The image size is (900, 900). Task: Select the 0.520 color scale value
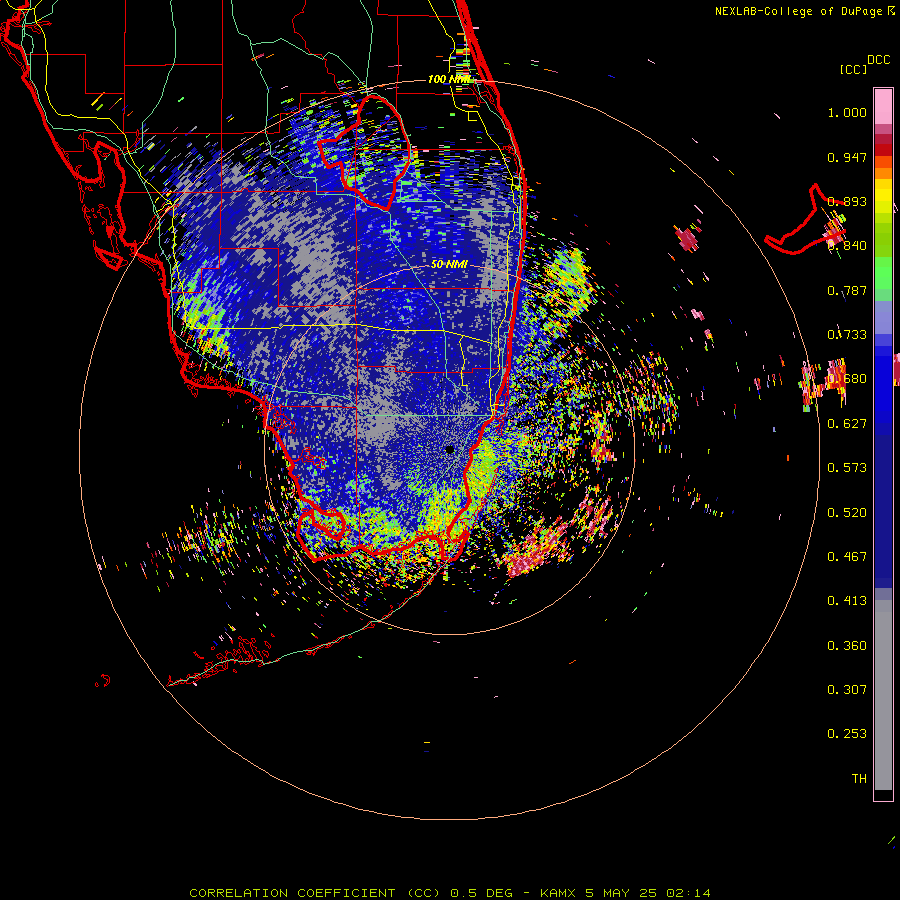(847, 513)
